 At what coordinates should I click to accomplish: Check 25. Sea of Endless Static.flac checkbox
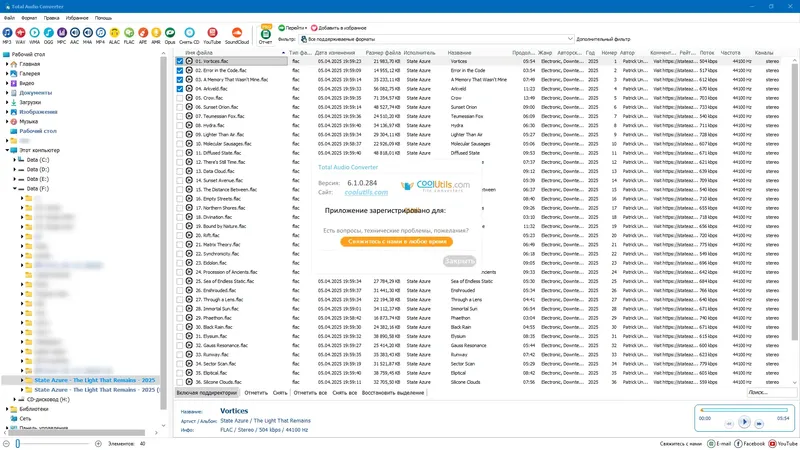[x=180, y=281]
